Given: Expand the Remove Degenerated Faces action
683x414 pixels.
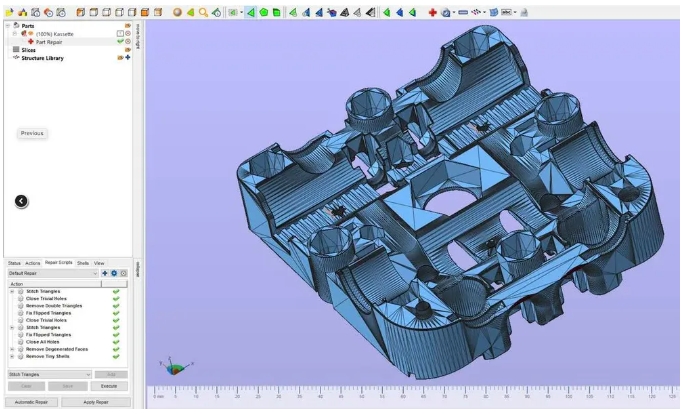Looking at the screenshot, I should pyautogui.click(x=12, y=349).
